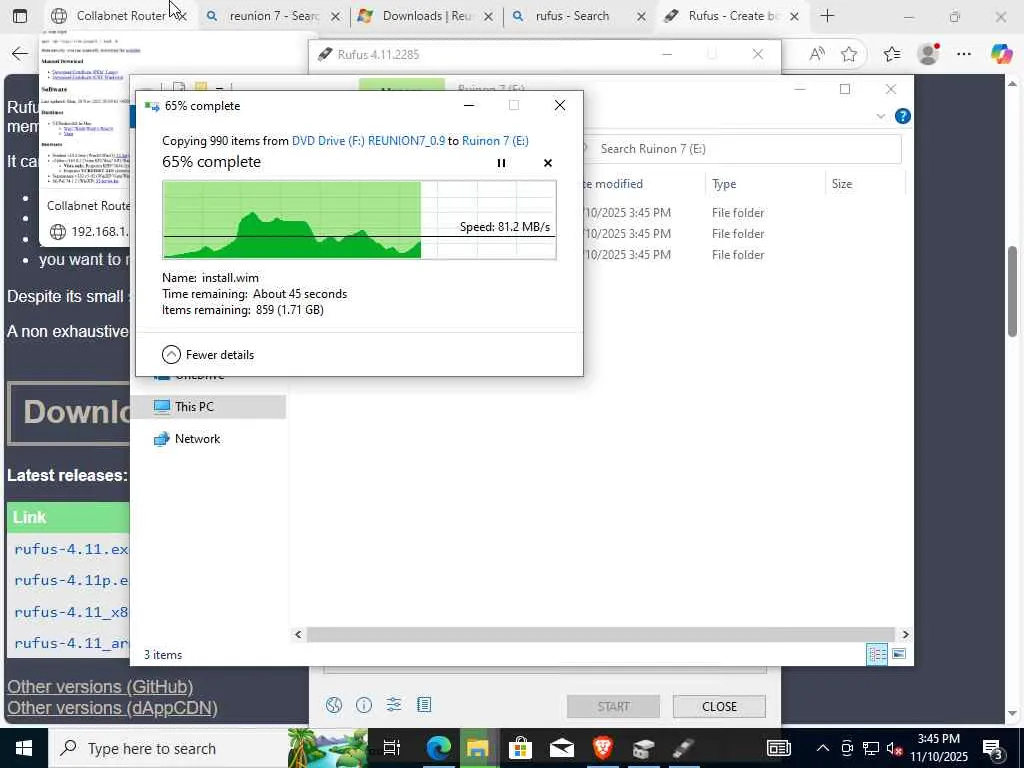
Task: Open the Copilot icon in Edge
Action: (x=1001, y=54)
